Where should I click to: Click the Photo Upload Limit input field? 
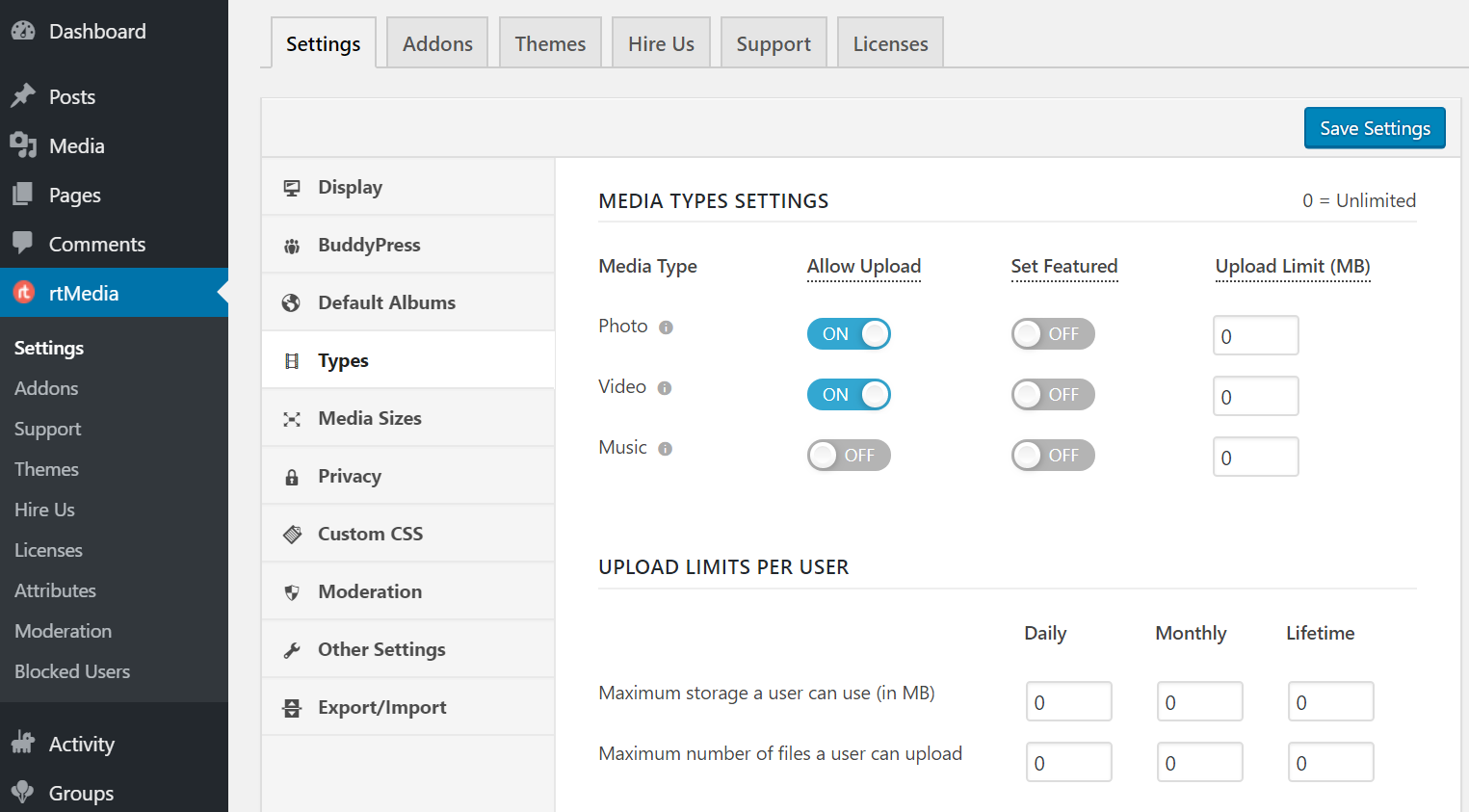coord(1255,335)
